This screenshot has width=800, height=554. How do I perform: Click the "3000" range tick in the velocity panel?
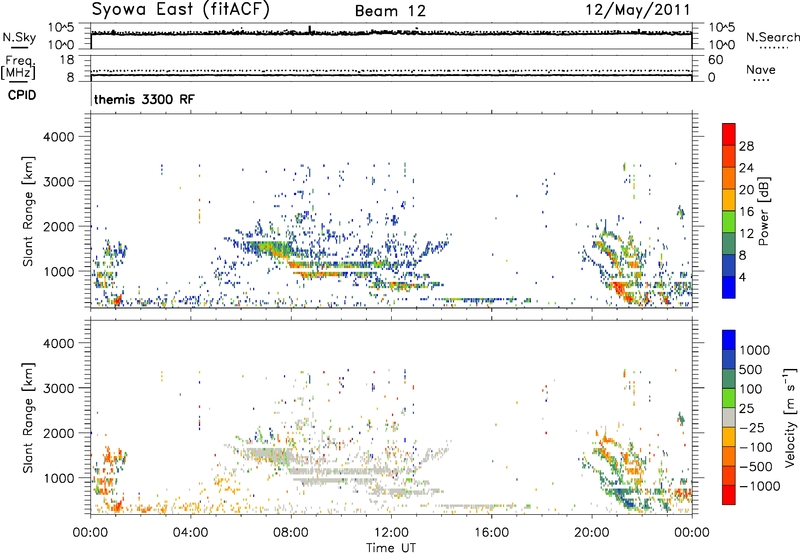pos(59,388)
